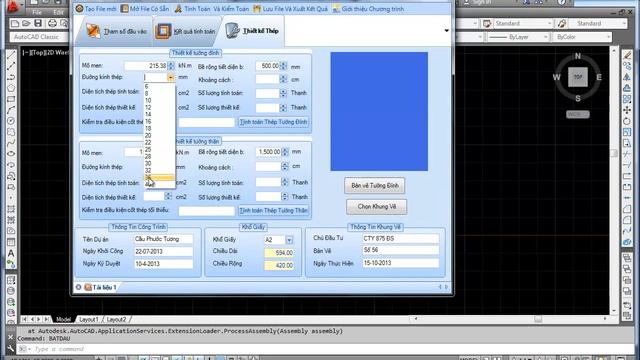This screenshot has width=640, height=360.
Task: Open Lưu File Và Xuất Kết Quả menu
Action: coord(290,9)
